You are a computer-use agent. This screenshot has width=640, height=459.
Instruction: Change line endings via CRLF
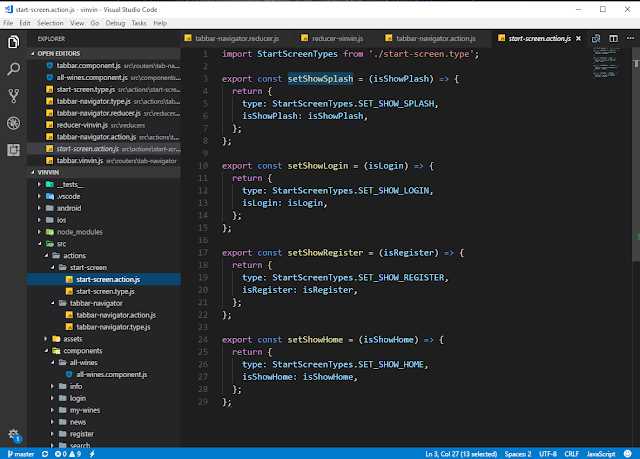(571, 454)
